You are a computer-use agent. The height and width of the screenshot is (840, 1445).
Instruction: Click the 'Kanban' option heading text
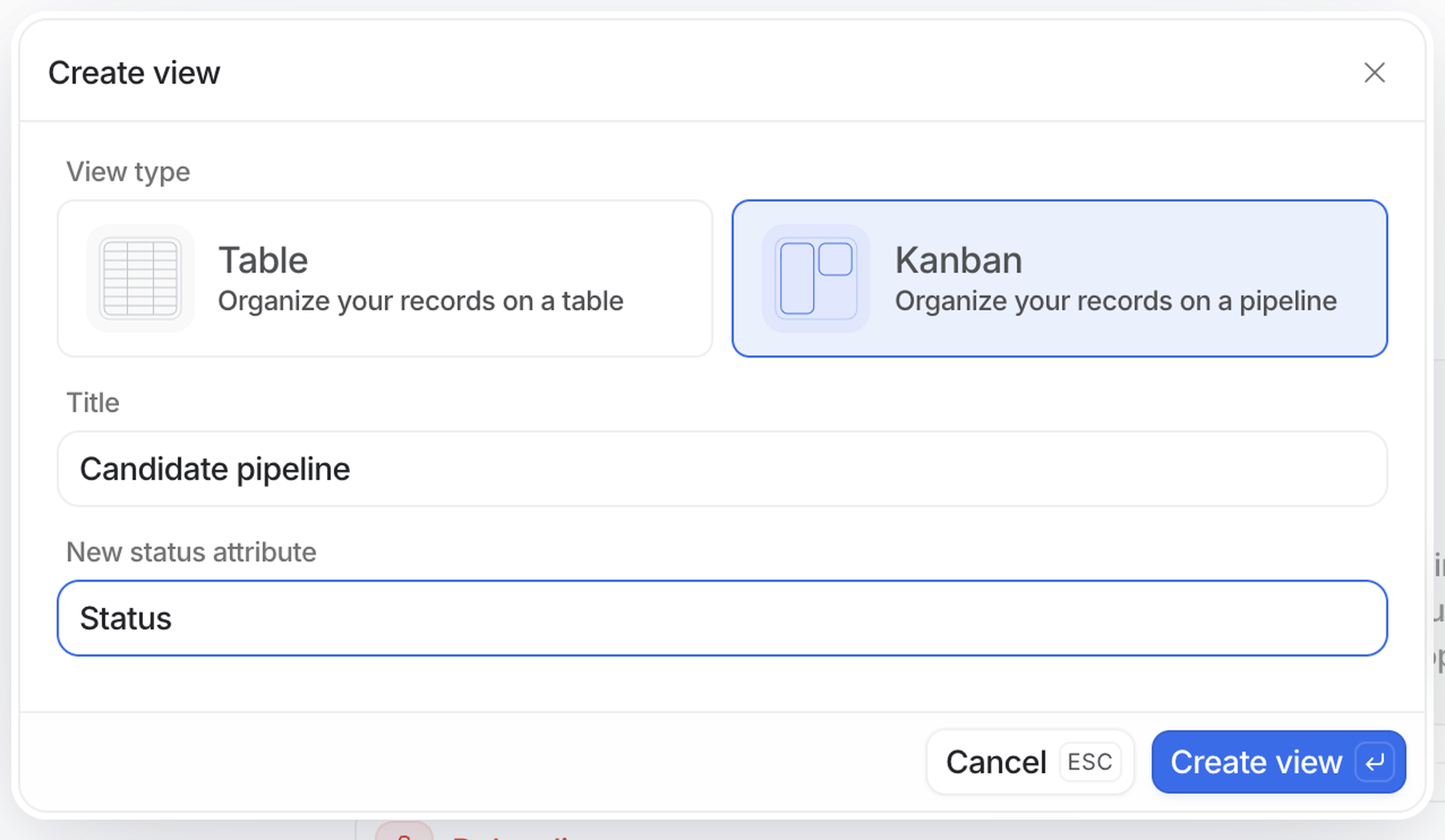[958, 260]
